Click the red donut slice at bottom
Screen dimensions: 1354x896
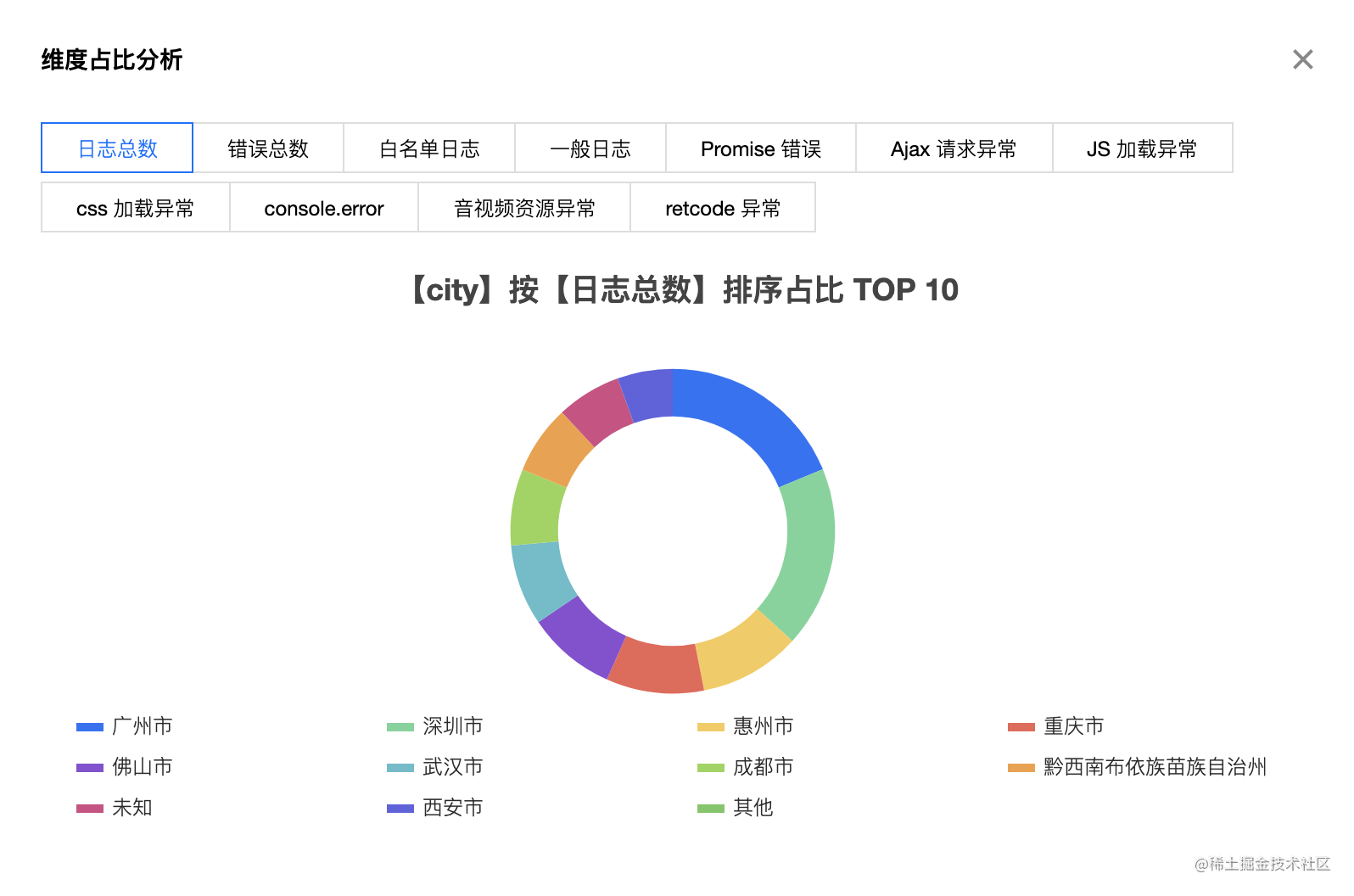(658, 668)
